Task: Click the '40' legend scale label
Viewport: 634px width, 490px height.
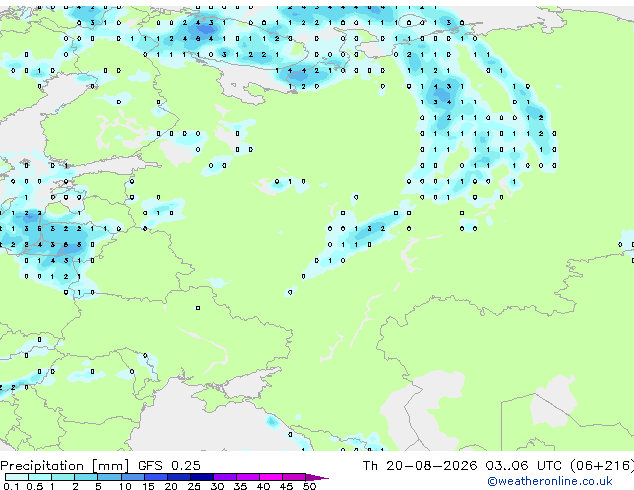Action: (264, 486)
